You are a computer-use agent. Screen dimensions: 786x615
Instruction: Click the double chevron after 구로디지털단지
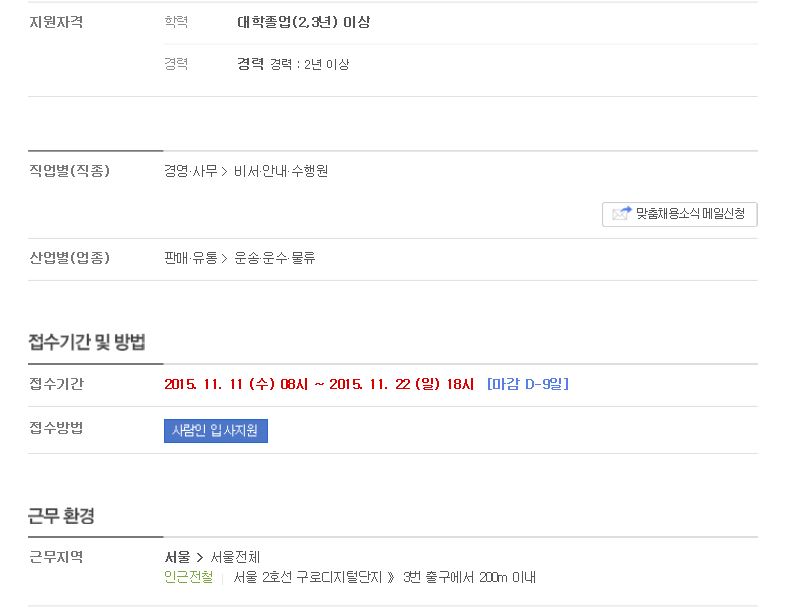(391, 577)
